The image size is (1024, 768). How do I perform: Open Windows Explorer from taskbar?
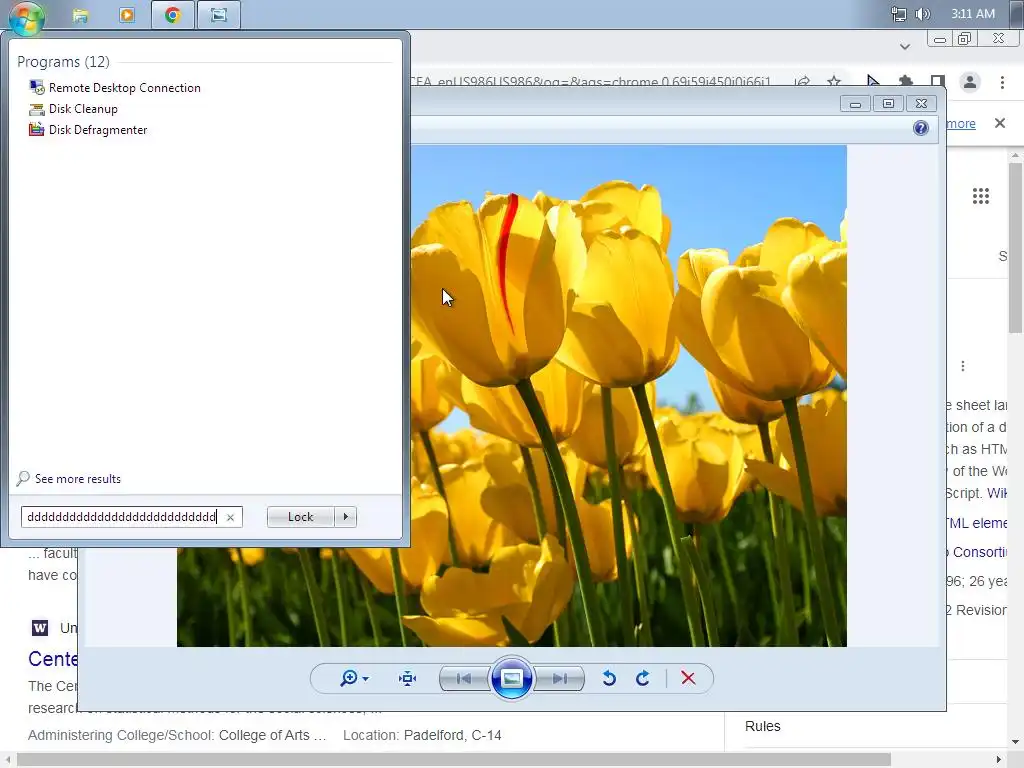click(x=80, y=15)
